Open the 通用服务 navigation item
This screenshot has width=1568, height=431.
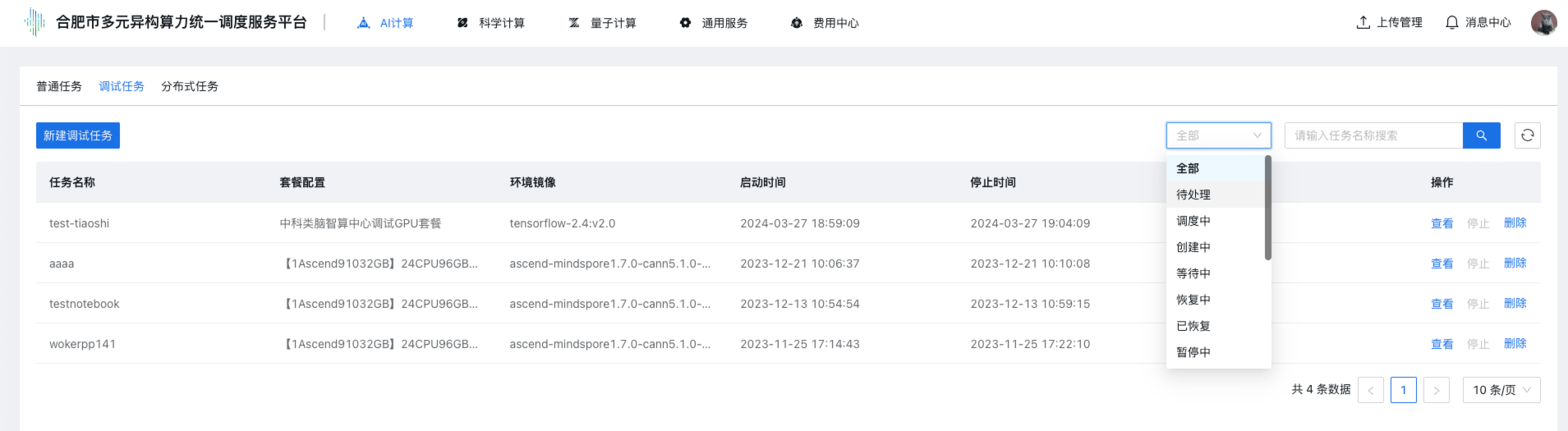pyautogui.click(x=714, y=23)
